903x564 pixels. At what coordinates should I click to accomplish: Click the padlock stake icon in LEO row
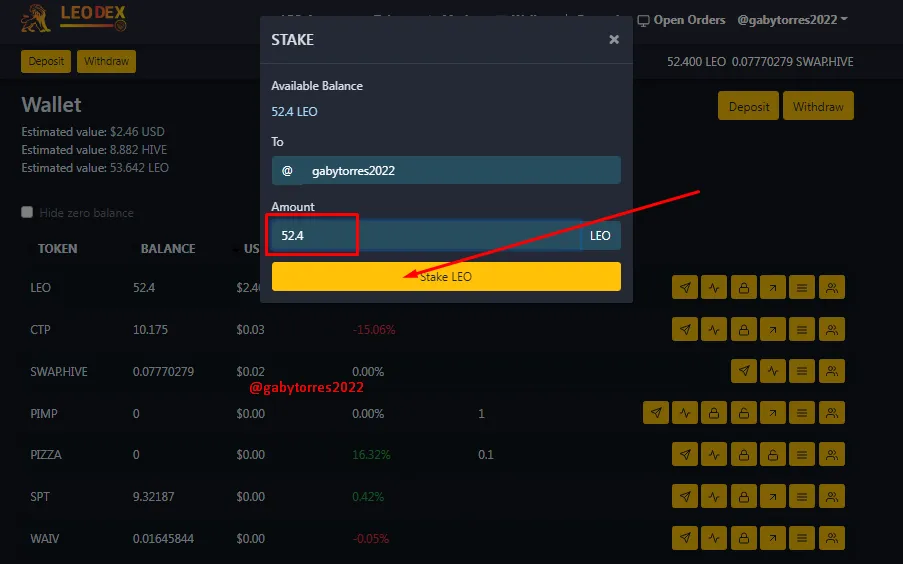click(743, 287)
